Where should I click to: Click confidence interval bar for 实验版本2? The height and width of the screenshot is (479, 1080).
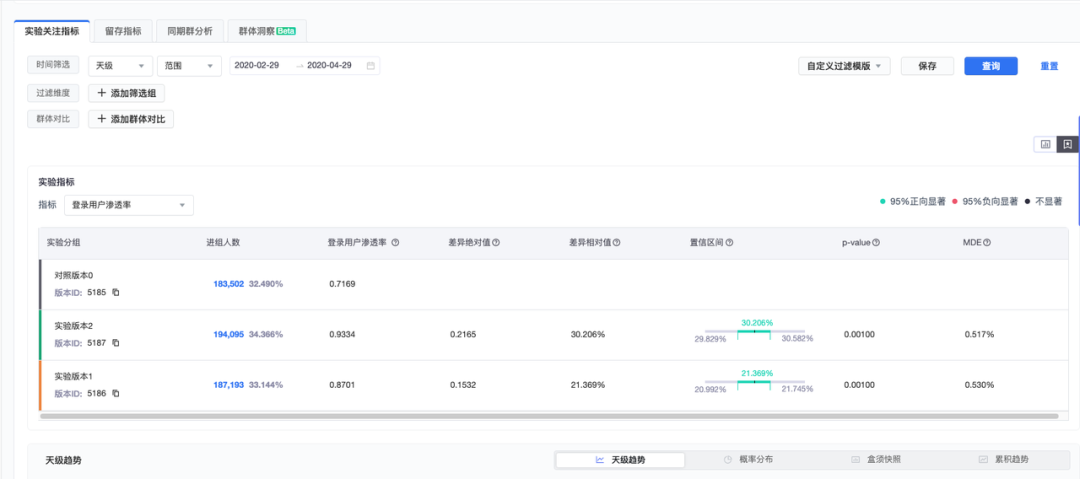pyautogui.click(x=754, y=332)
